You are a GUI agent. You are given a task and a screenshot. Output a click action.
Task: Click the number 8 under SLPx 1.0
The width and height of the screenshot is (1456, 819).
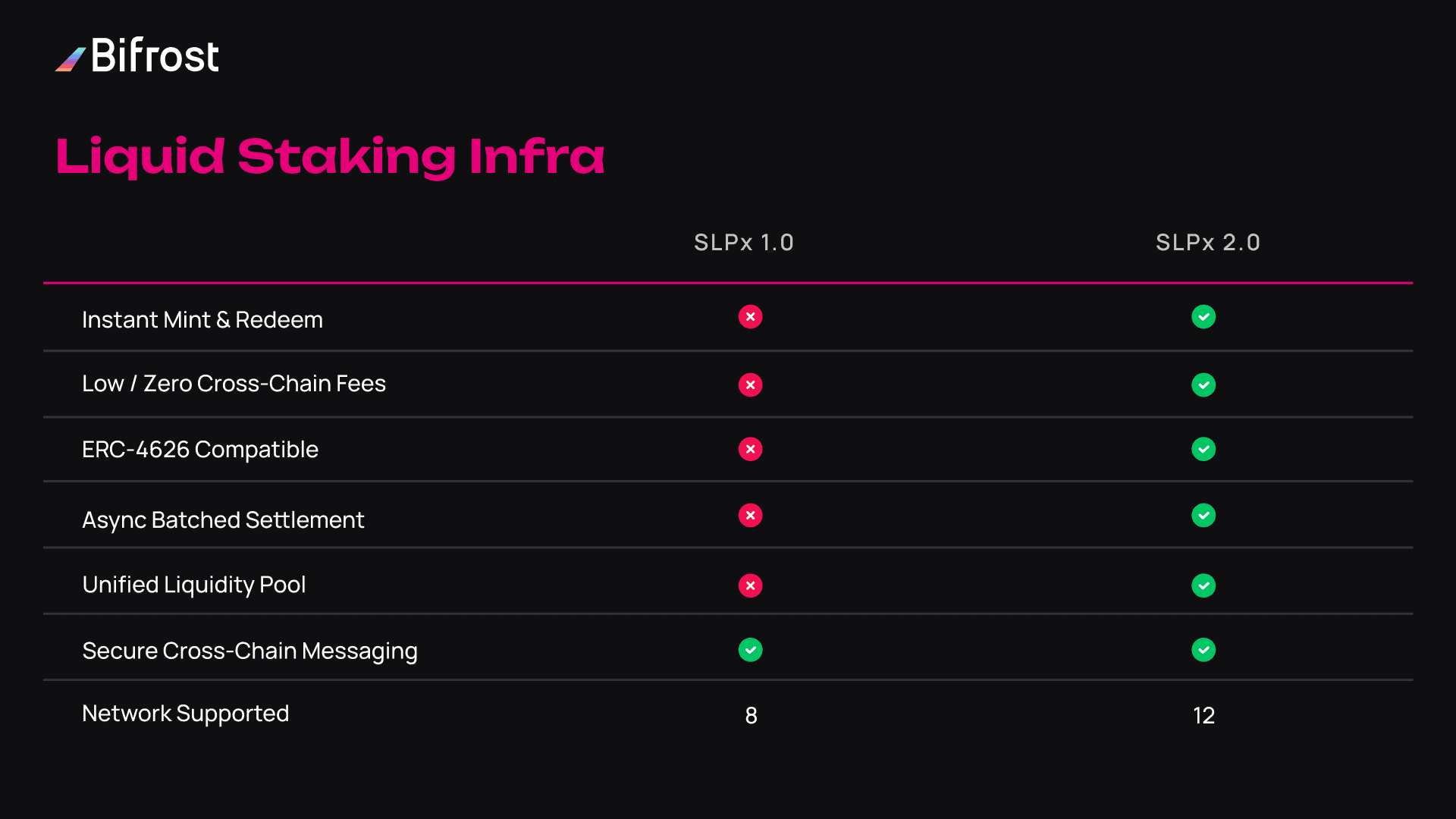point(751,716)
